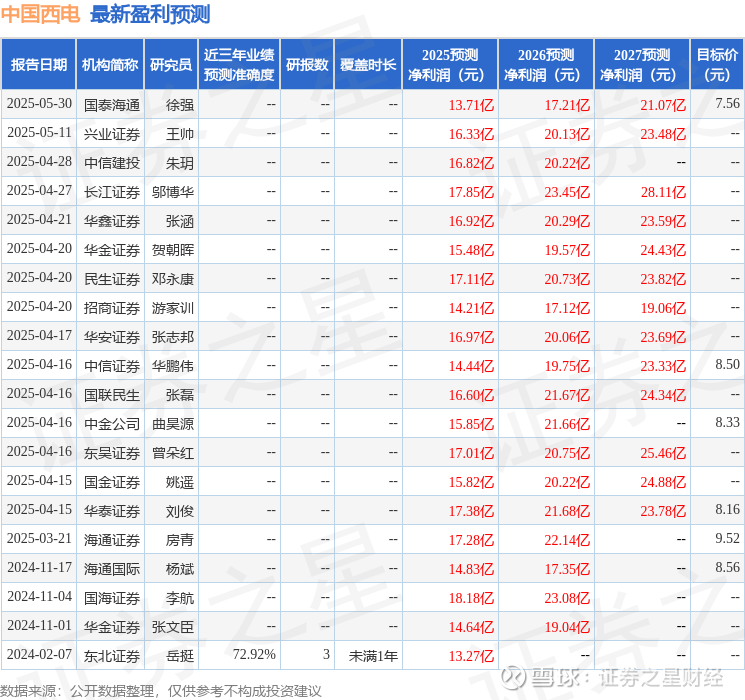The width and height of the screenshot is (745, 700).
Task: Click the 近三年业绩预测准确度 column header
Action: click(x=239, y=65)
